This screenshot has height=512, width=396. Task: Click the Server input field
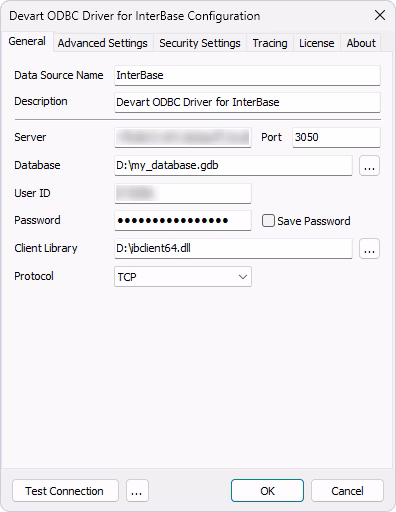(183, 137)
